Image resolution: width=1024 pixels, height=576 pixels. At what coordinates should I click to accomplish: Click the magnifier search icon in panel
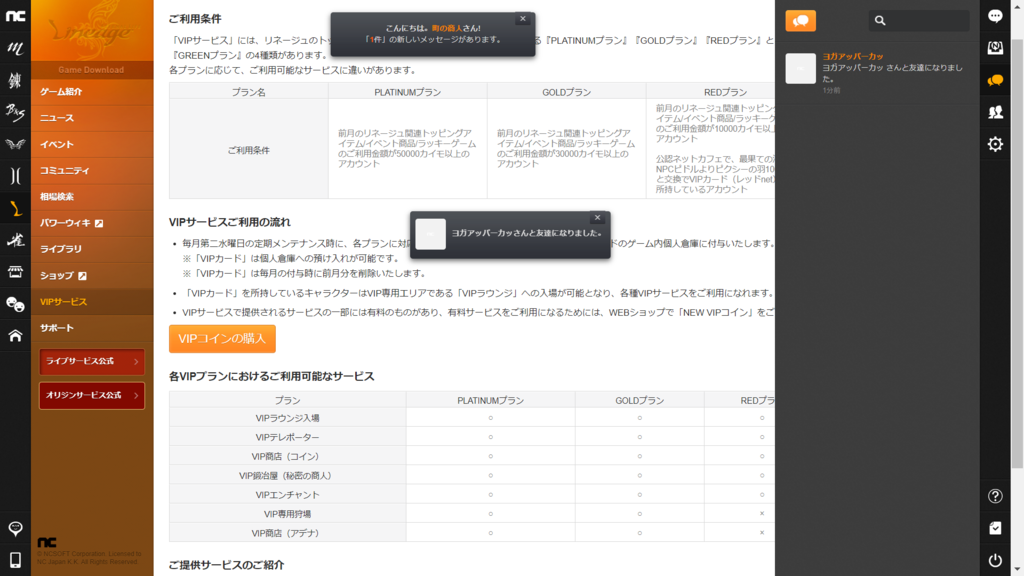click(x=880, y=21)
